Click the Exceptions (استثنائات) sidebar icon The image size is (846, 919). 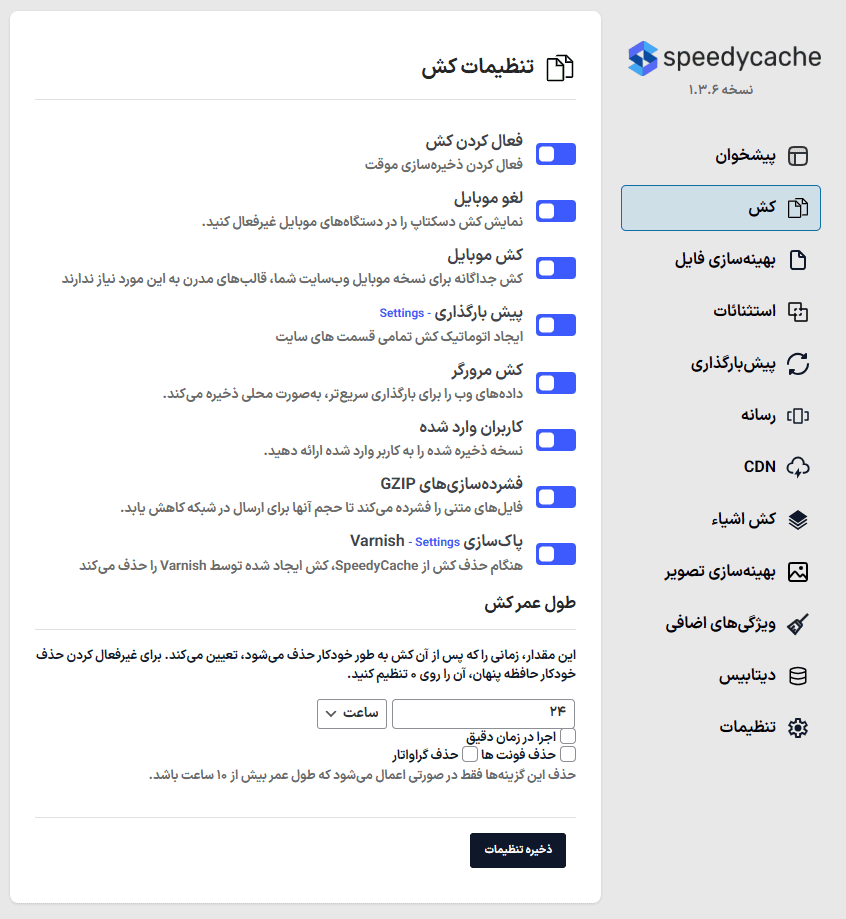pyautogui.click(x=798, y=312)
